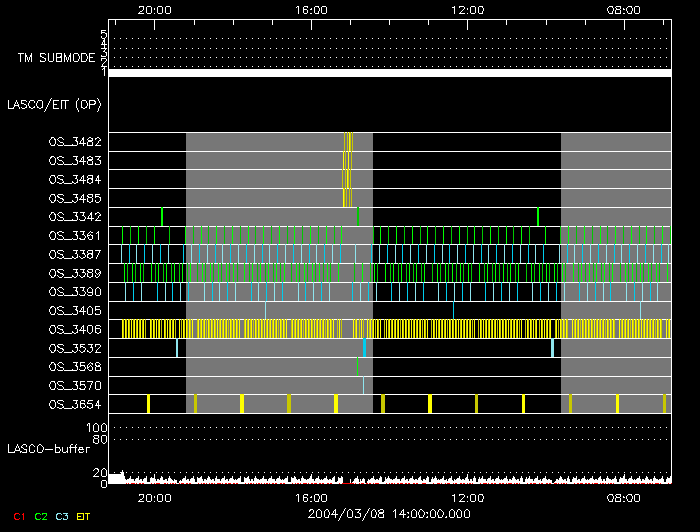The height and width of the screenshot is (532, 700).
Task: Click the red C1 legend entry
Action: coord(17,516)
